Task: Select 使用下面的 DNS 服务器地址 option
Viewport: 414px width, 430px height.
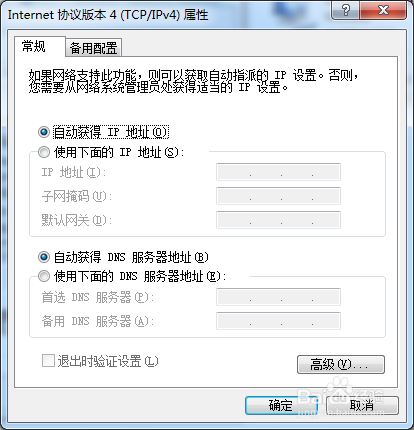Action: (44, 276)
